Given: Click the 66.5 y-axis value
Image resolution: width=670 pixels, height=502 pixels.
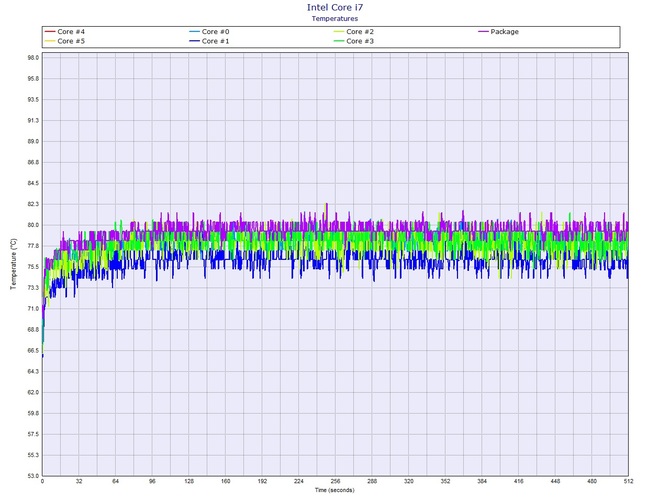Looking at the screenshot, I should (33, 351).
